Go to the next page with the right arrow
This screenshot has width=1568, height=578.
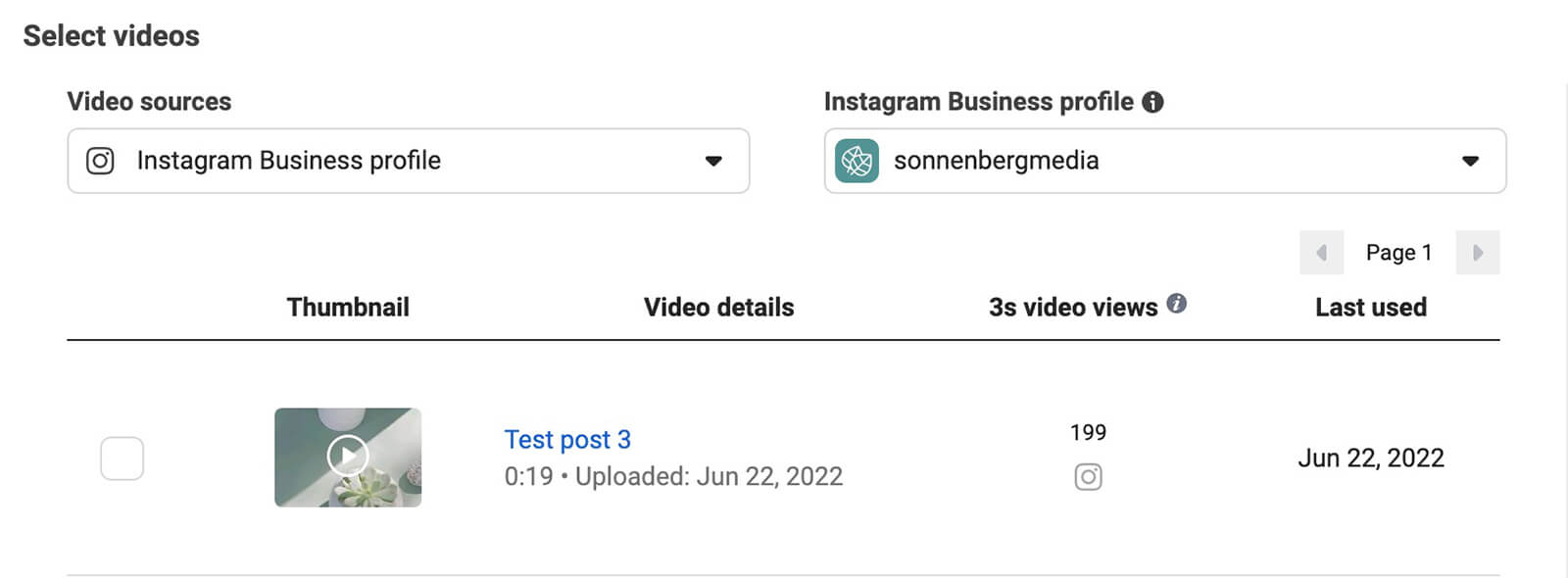pyautogui.click(x=1478, y=253)
